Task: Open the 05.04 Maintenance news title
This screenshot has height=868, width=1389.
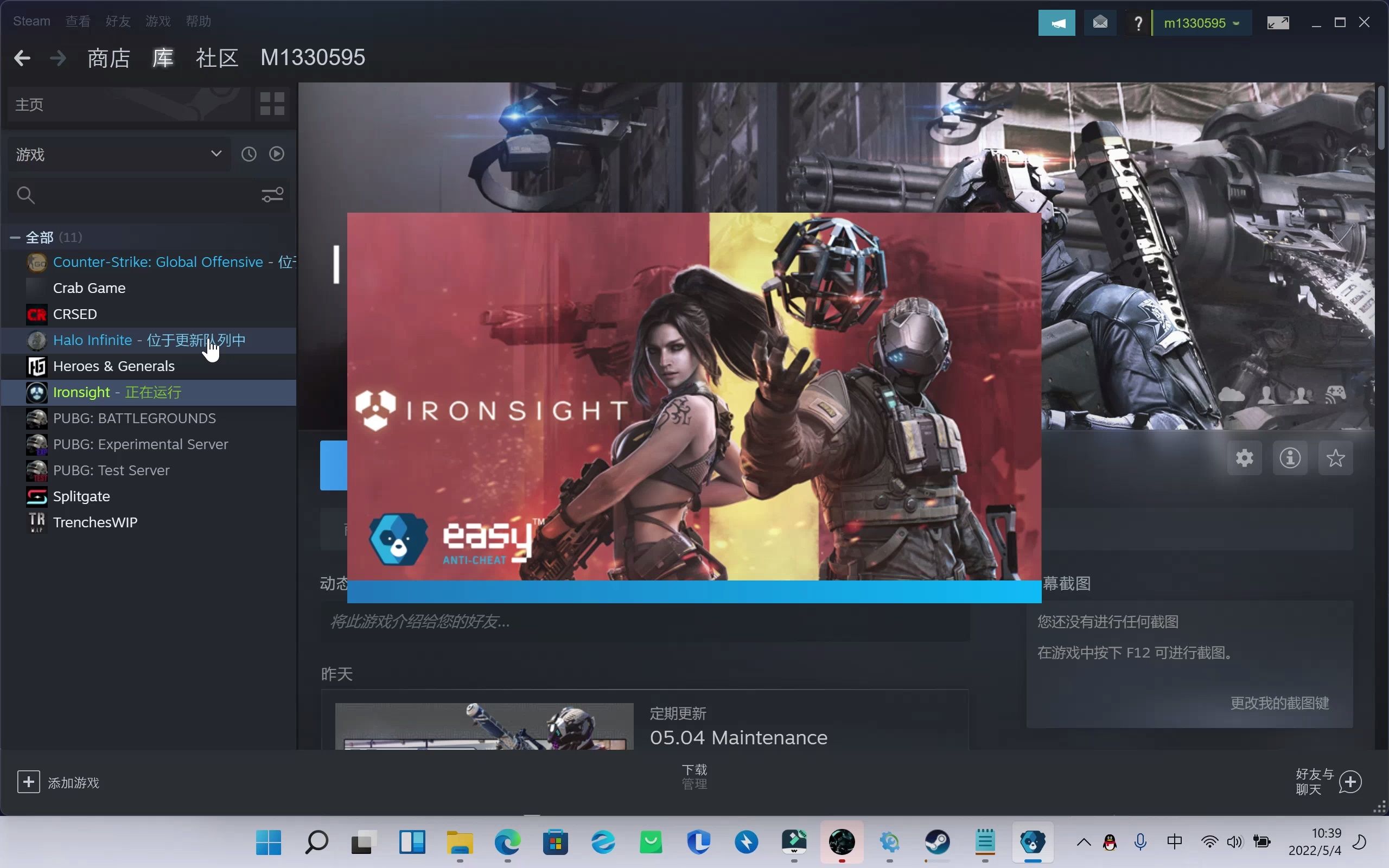Action: [738, 737]
